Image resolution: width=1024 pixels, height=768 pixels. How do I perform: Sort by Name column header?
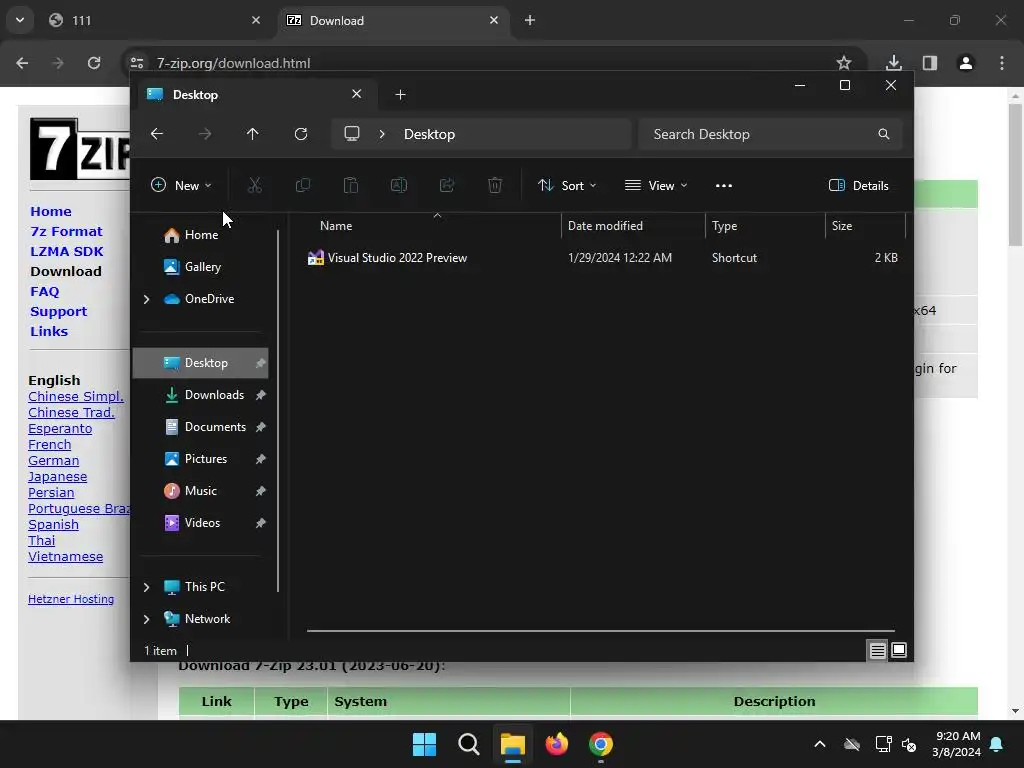[x=433, y=226]
